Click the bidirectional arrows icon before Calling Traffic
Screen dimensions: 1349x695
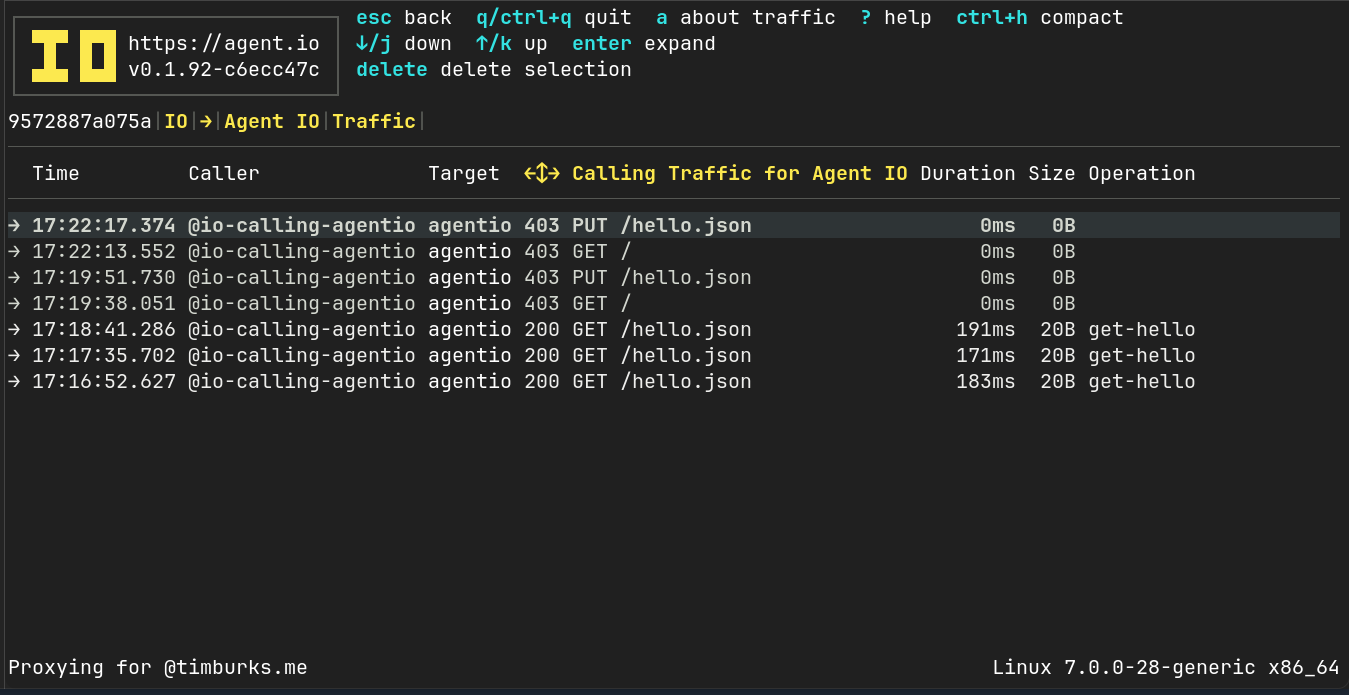pyautogui.click(x=542, y=174)
